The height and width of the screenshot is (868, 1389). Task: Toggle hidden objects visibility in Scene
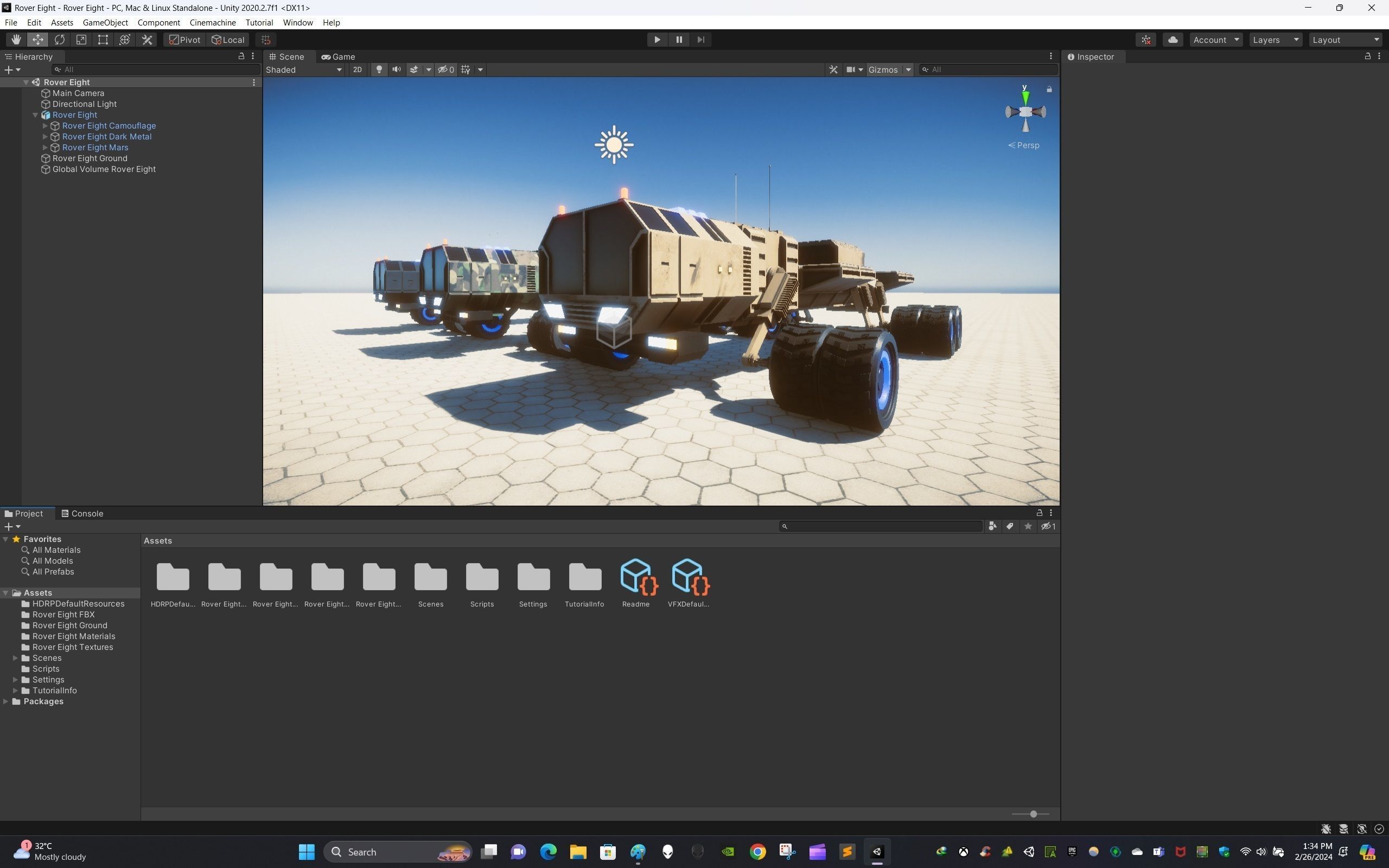point(446,69)
